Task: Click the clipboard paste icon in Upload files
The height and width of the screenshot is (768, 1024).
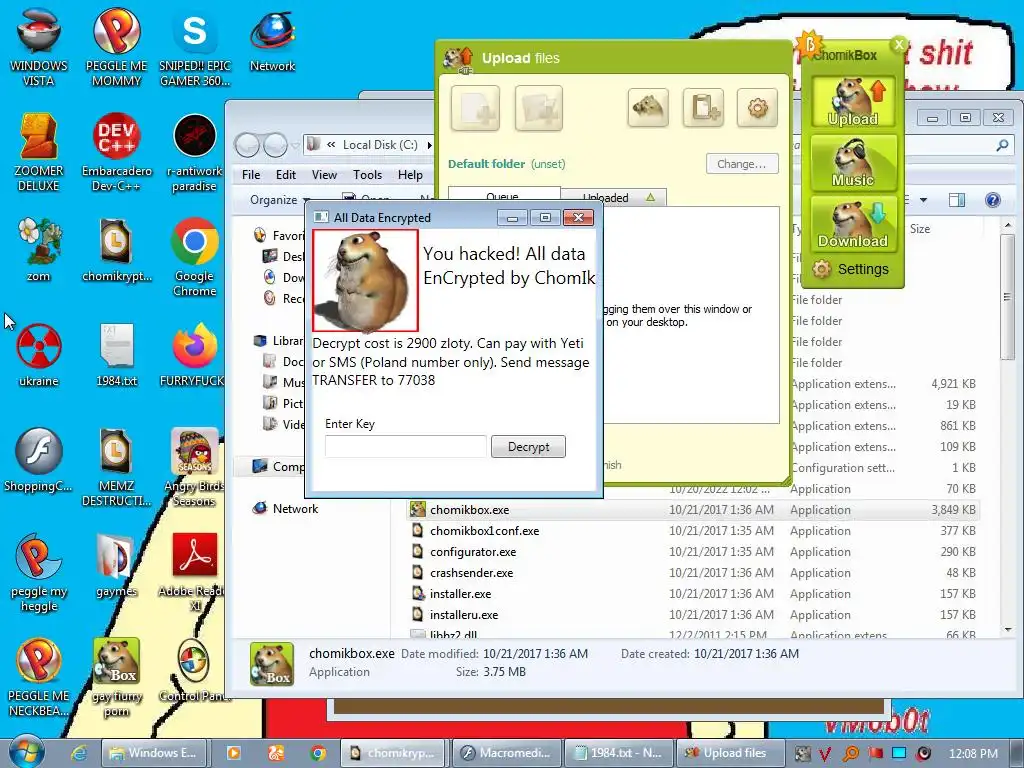Action: (x=703, y=108)
